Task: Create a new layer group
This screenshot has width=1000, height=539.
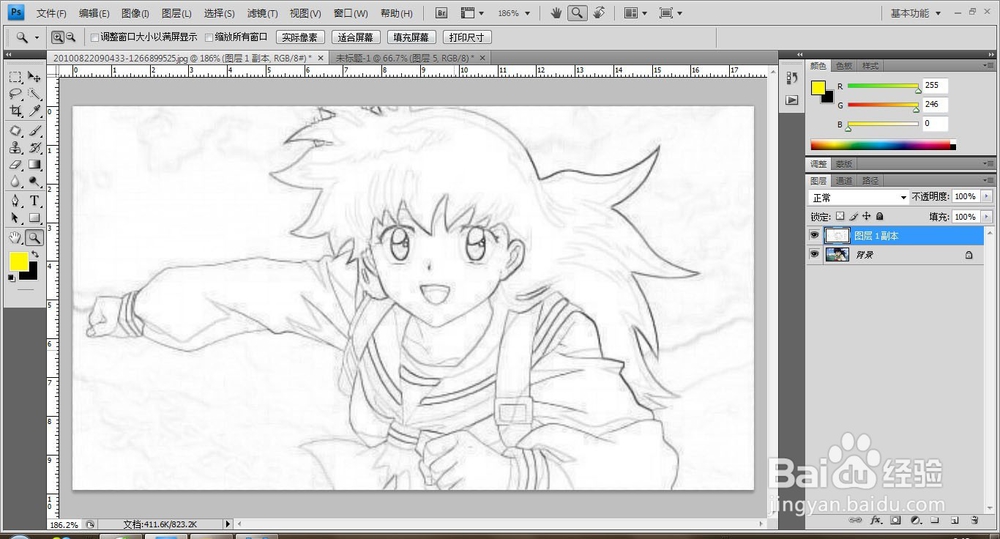Action: (x=935, y=521)
